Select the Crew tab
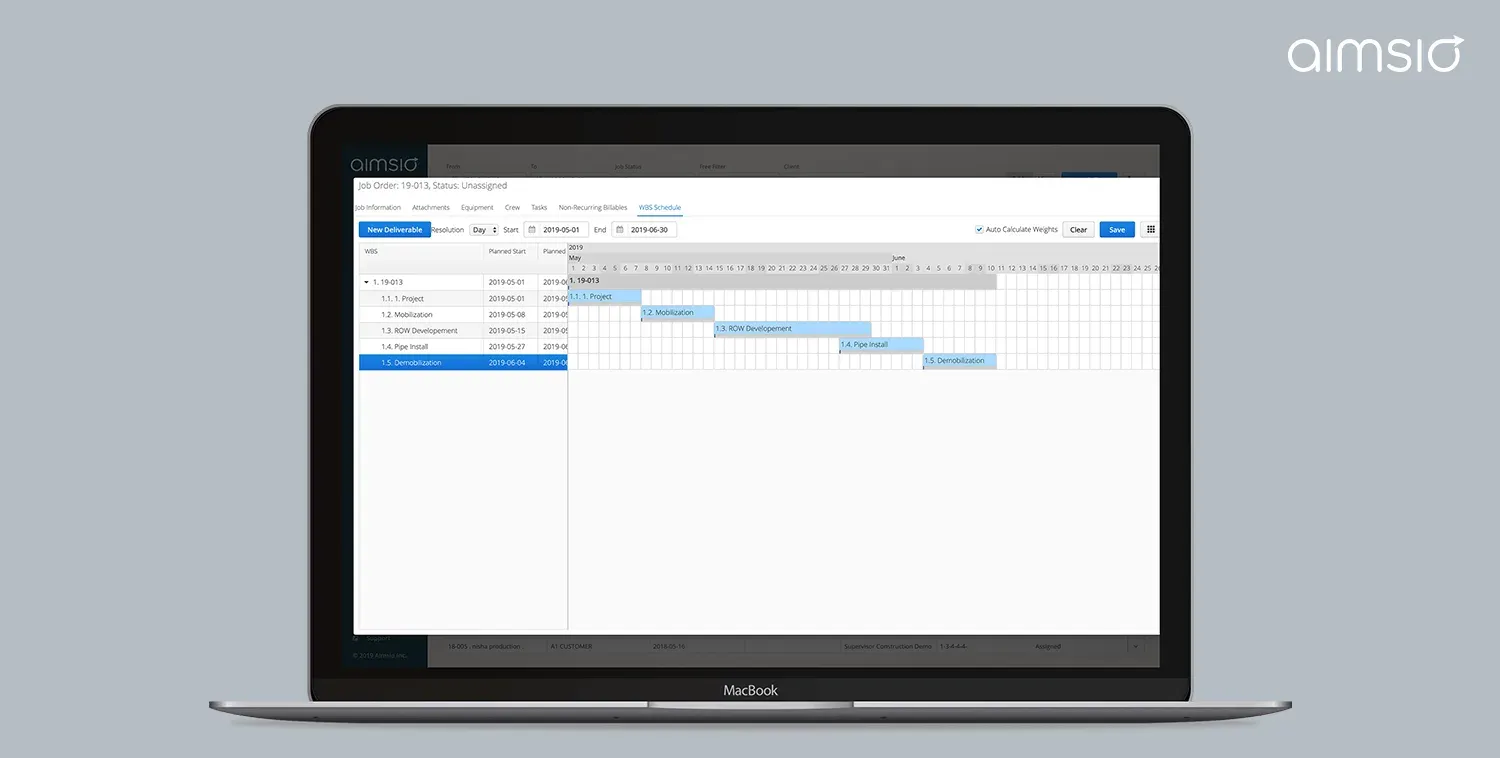The height and width of the screenshot is (758, 1500). tap(512, 207)
